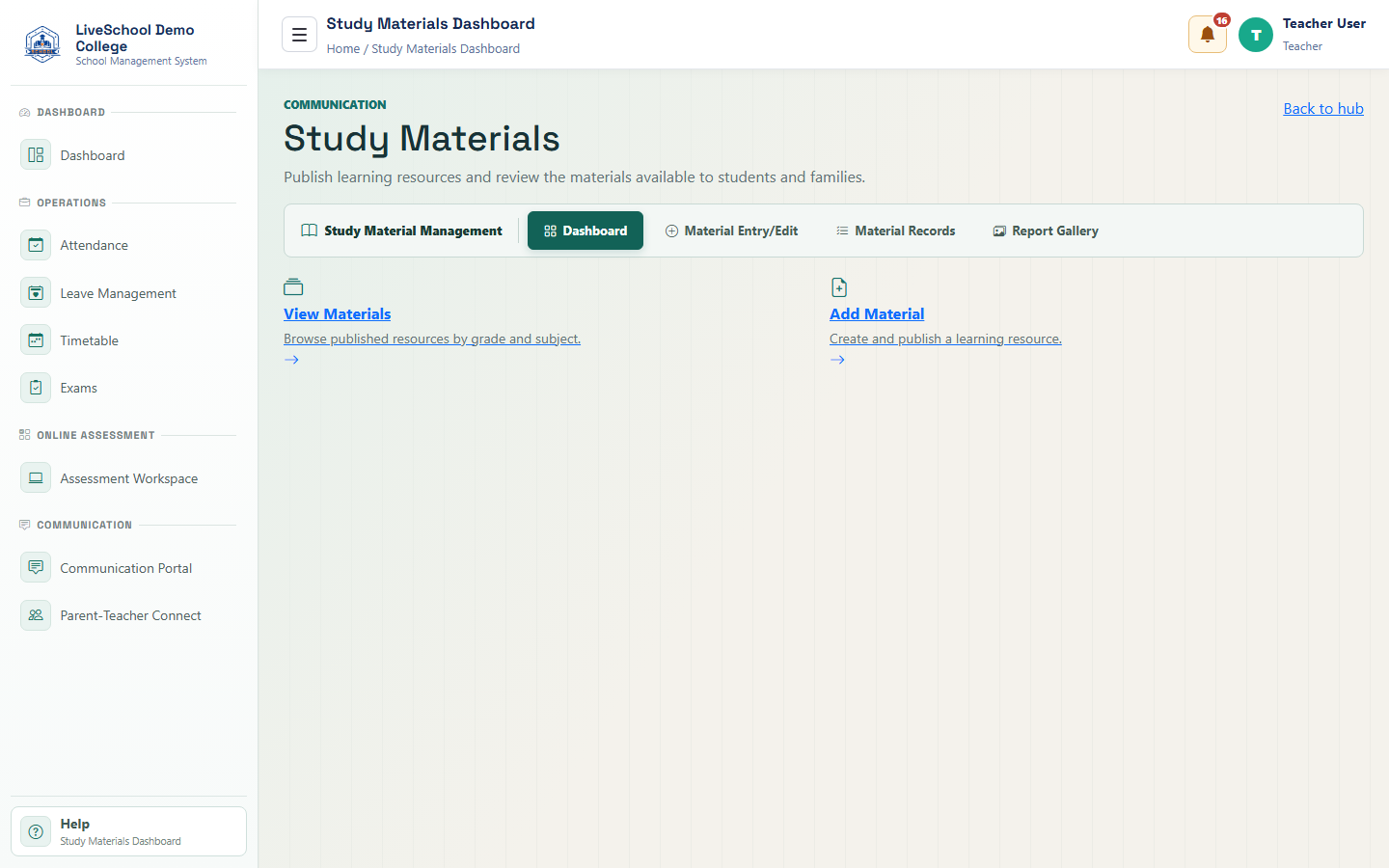1389x868 pixels.
Task: Click the COMMUNICATION sidebar section heading
Action: [84, 525]
